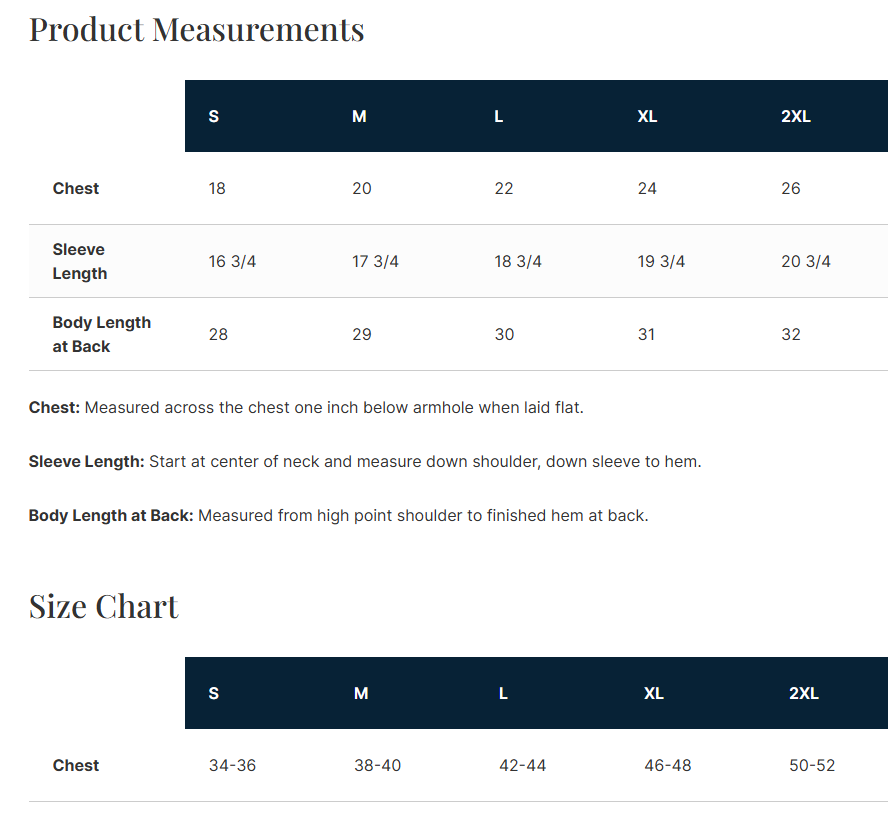Click the M column header in Size Chart
Screen dimensions: 888x819
(361, 693)
